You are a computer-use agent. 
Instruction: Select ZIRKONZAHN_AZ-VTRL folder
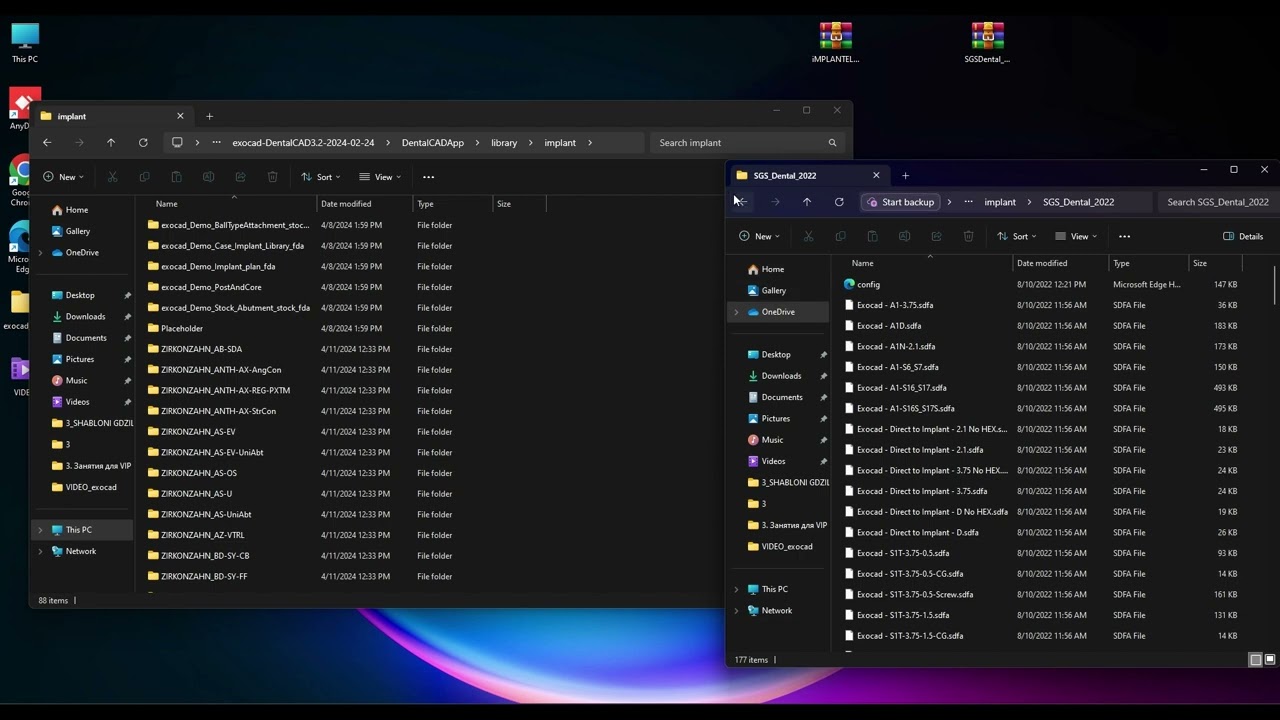point(202,535)
